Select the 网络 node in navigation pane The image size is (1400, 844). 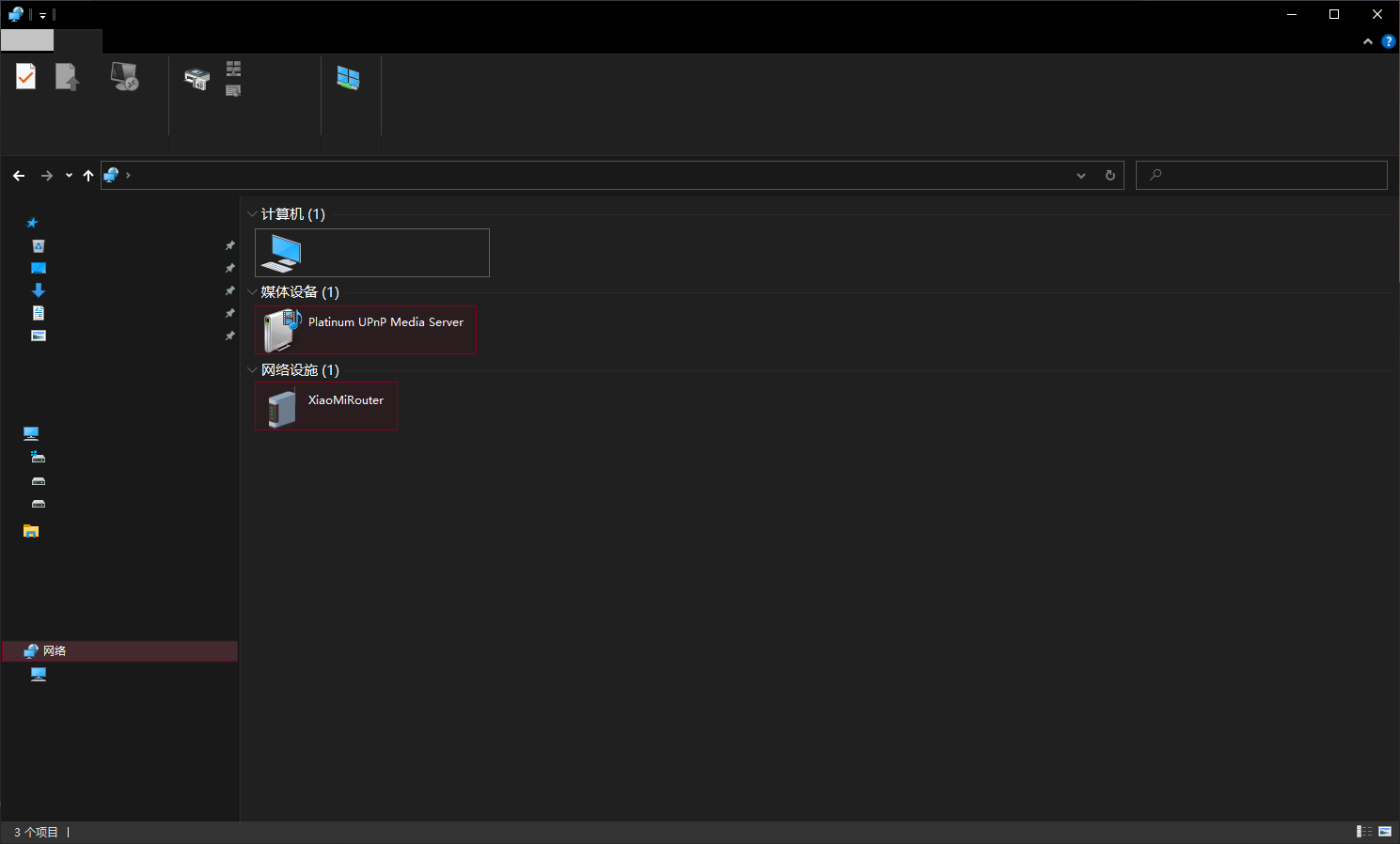[x=119, y=651]
